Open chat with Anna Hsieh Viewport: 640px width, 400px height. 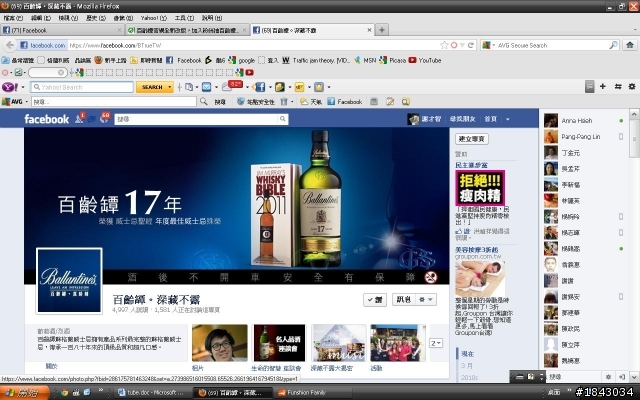tap(584, 121)
